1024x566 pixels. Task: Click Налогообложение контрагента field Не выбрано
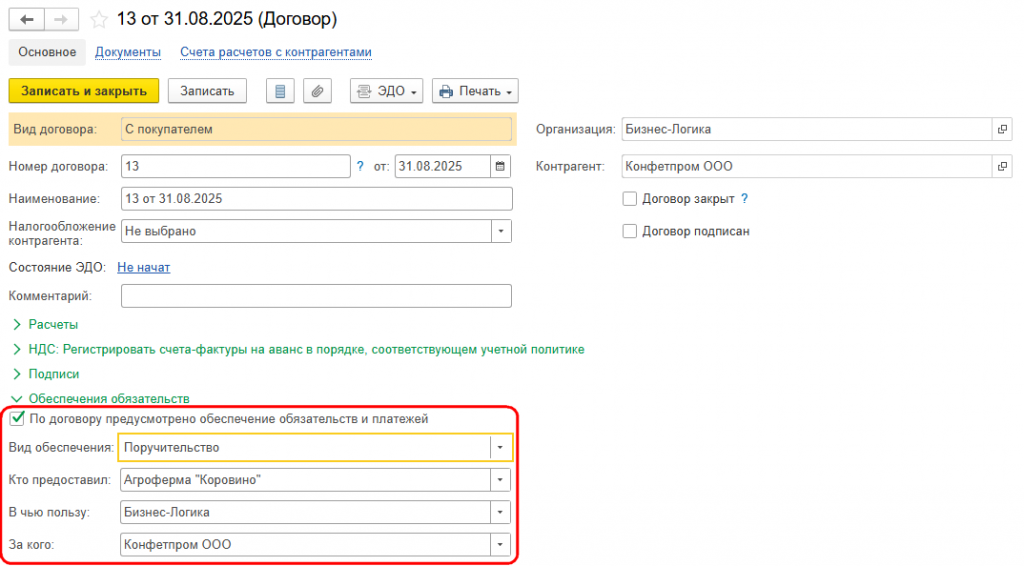[x=306, y=231]
